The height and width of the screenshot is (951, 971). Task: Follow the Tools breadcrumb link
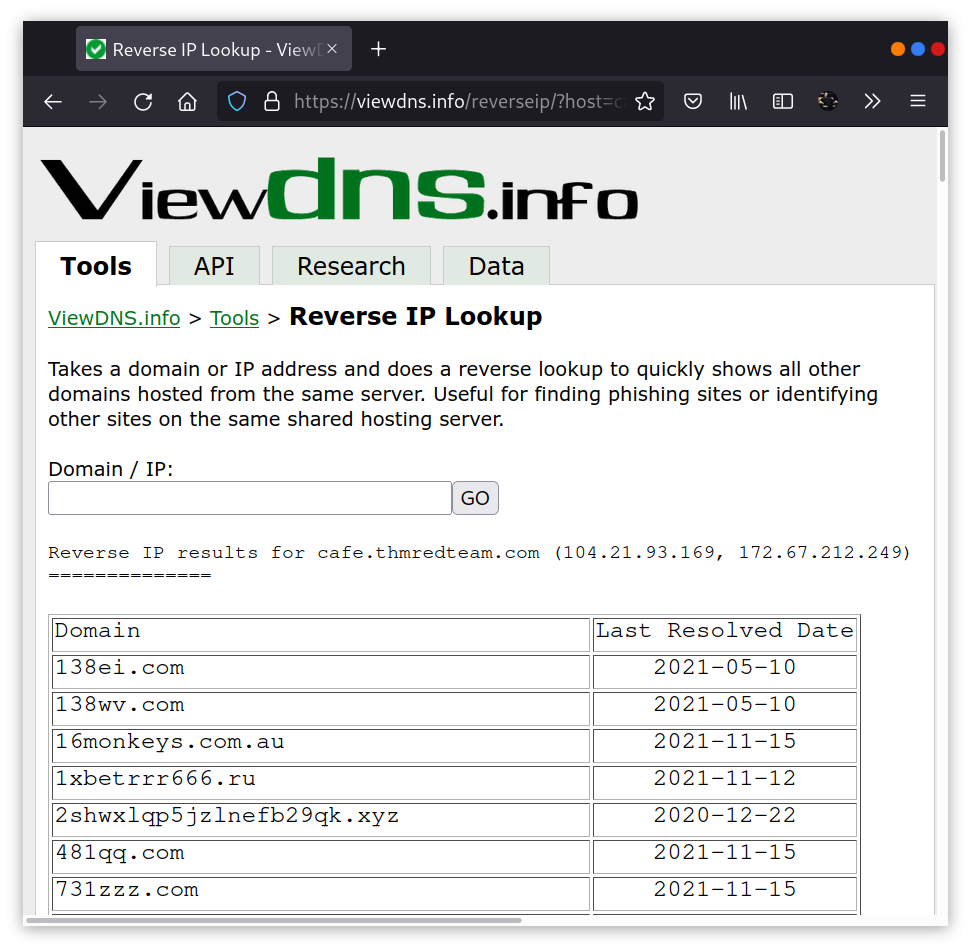pyautogui.click(x=235, y=318)
